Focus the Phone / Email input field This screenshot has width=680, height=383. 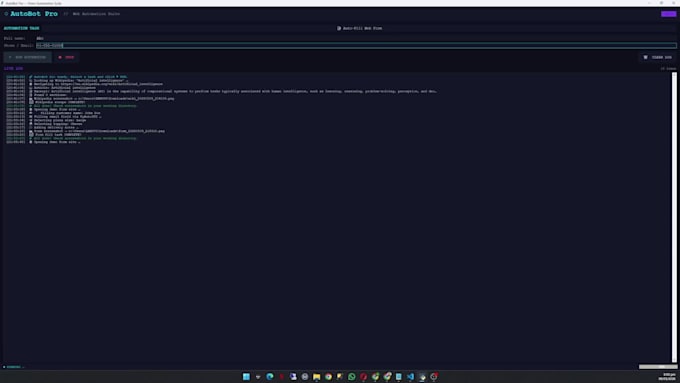[356, 45]
